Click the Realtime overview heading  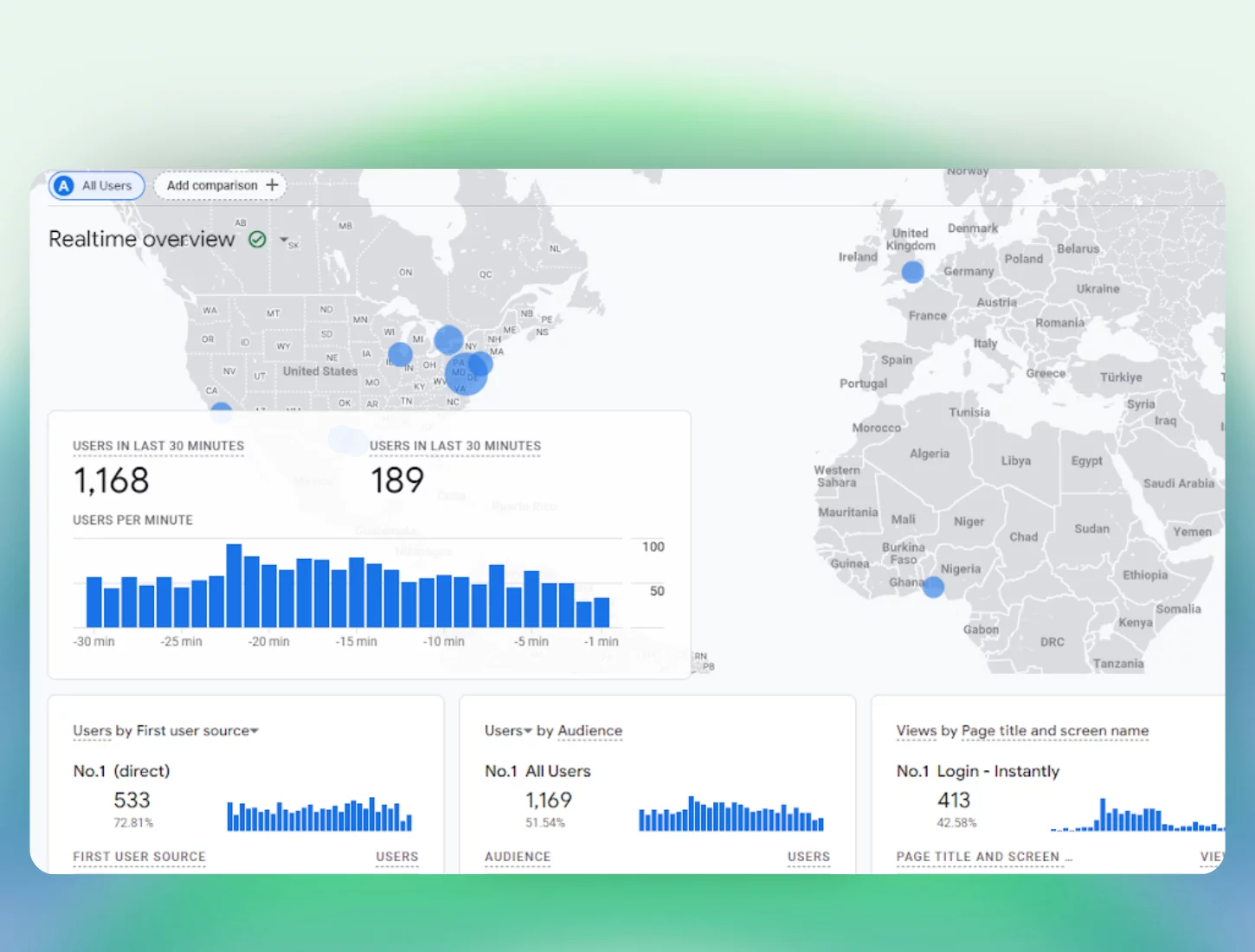click(x=142, y=239)
